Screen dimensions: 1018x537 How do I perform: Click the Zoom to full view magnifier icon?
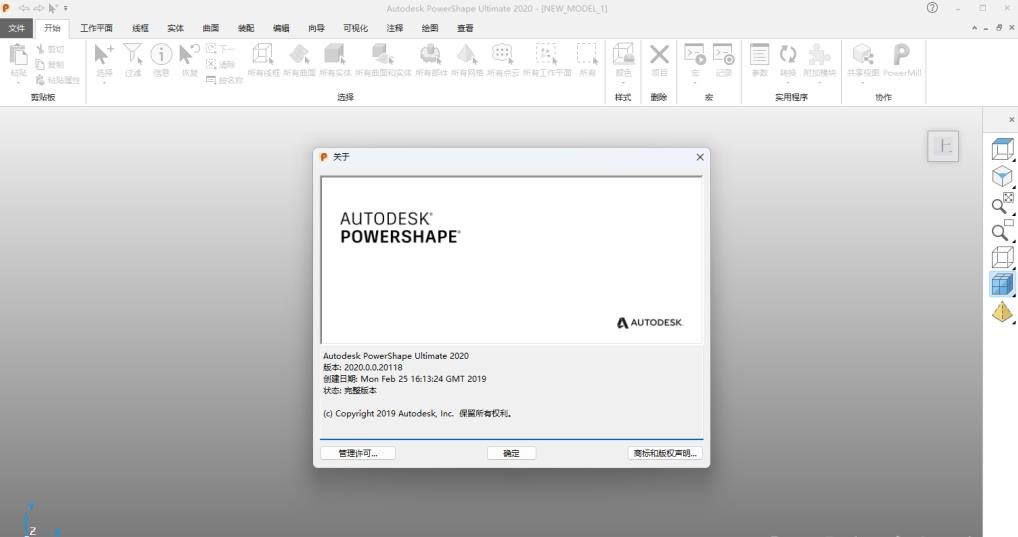pos(1002,203)
